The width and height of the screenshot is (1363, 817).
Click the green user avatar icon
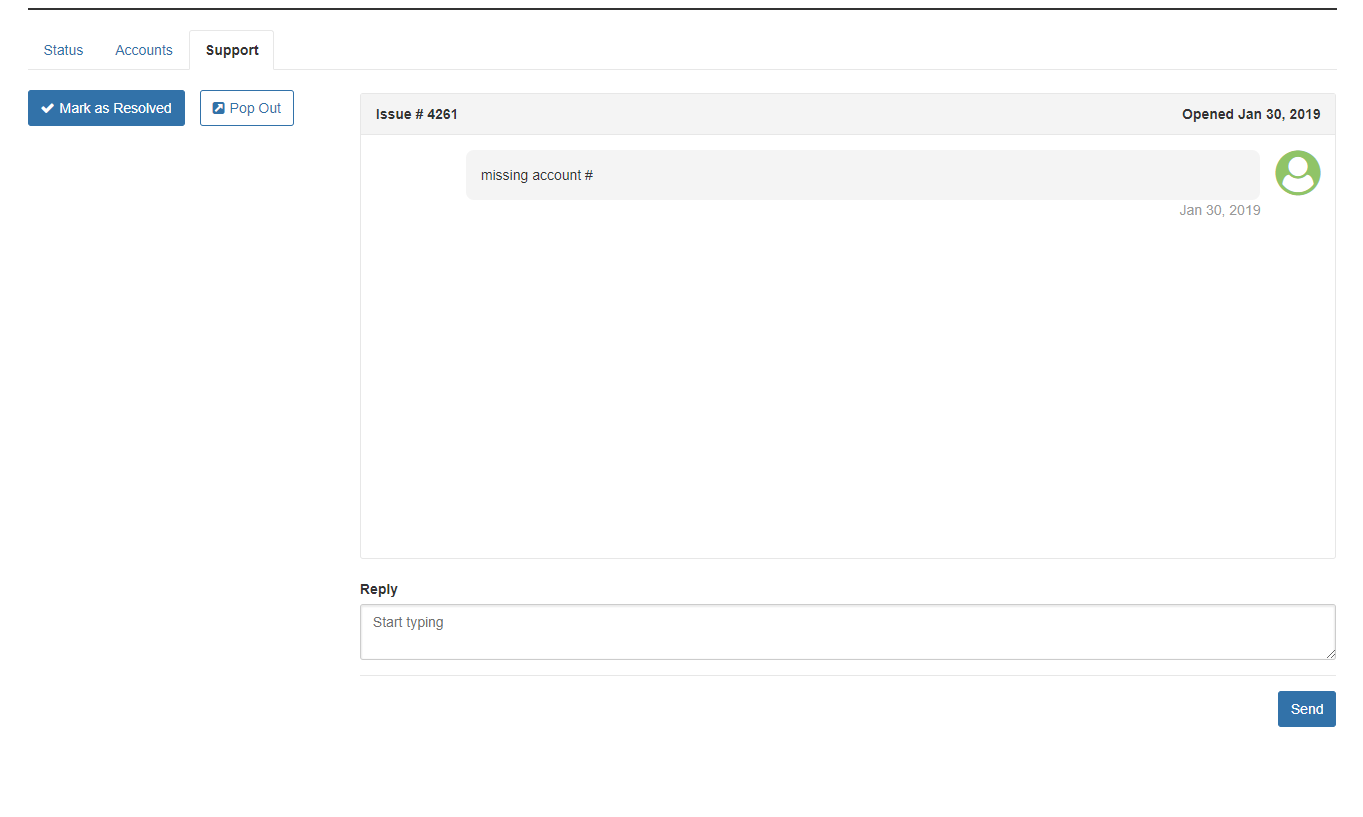click(x=1297, y=173)
